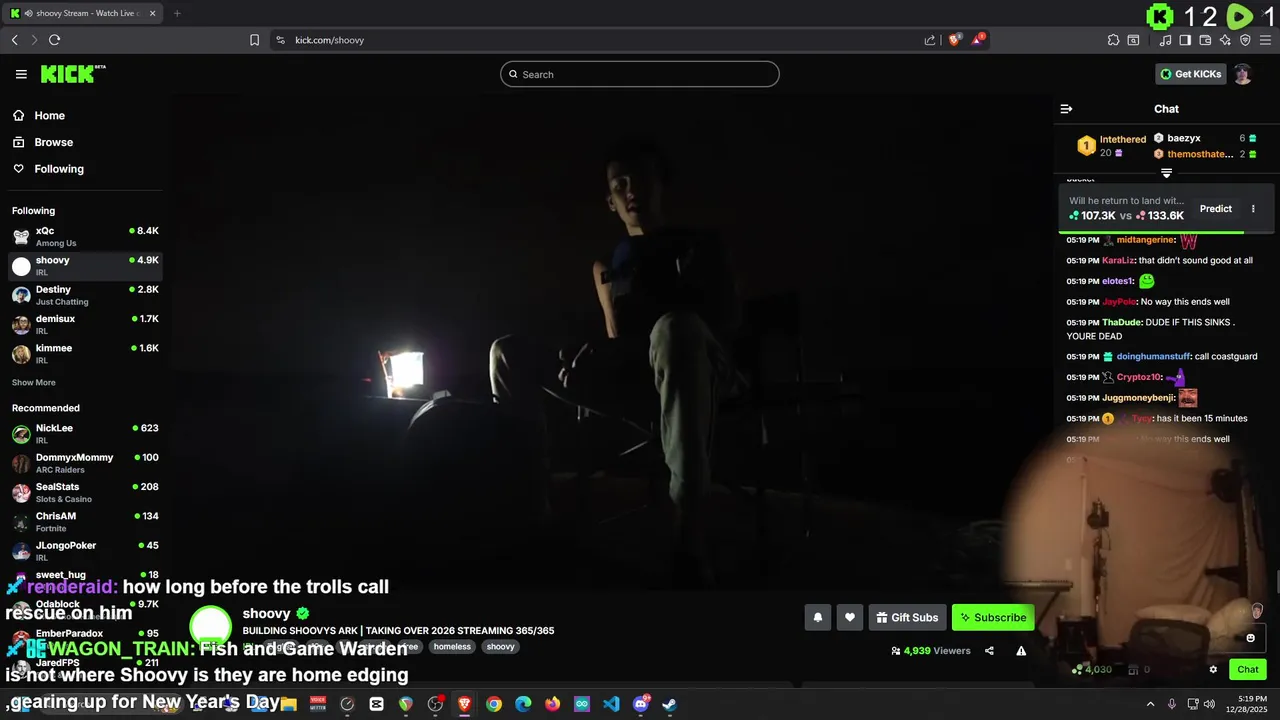Open the emote picker smiley icon
This screenshot has width=1280, height=720.
1250,638
